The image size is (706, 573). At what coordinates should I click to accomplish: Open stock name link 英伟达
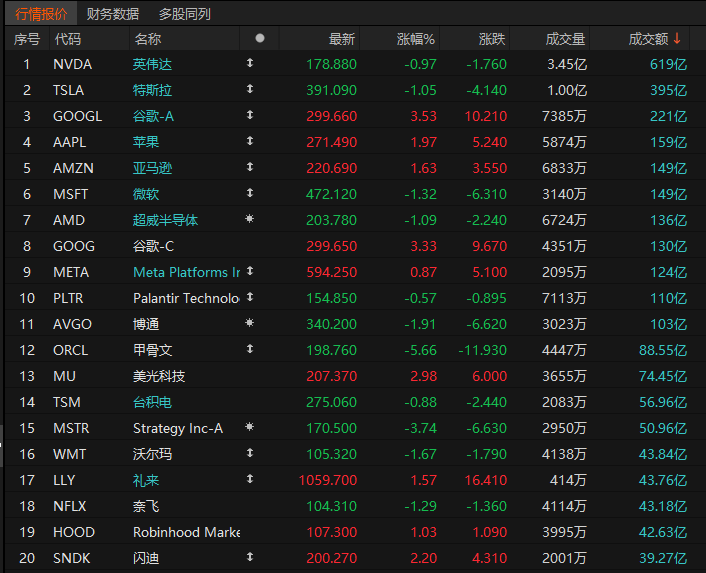tap(152, 64)
